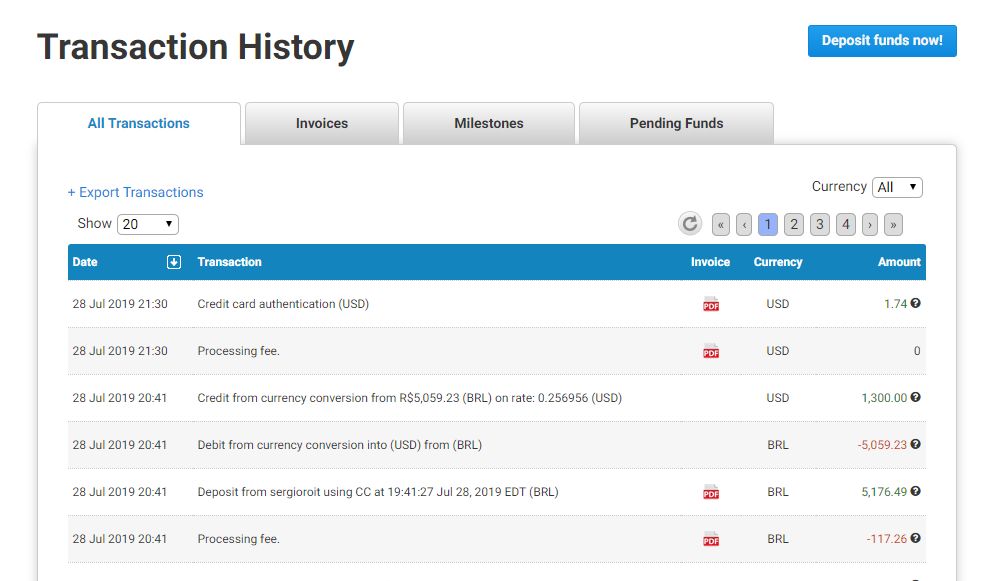The image size is (985, 581).
Task: Open PDF invoice for -117.26 processing fee
Action: 711,539
